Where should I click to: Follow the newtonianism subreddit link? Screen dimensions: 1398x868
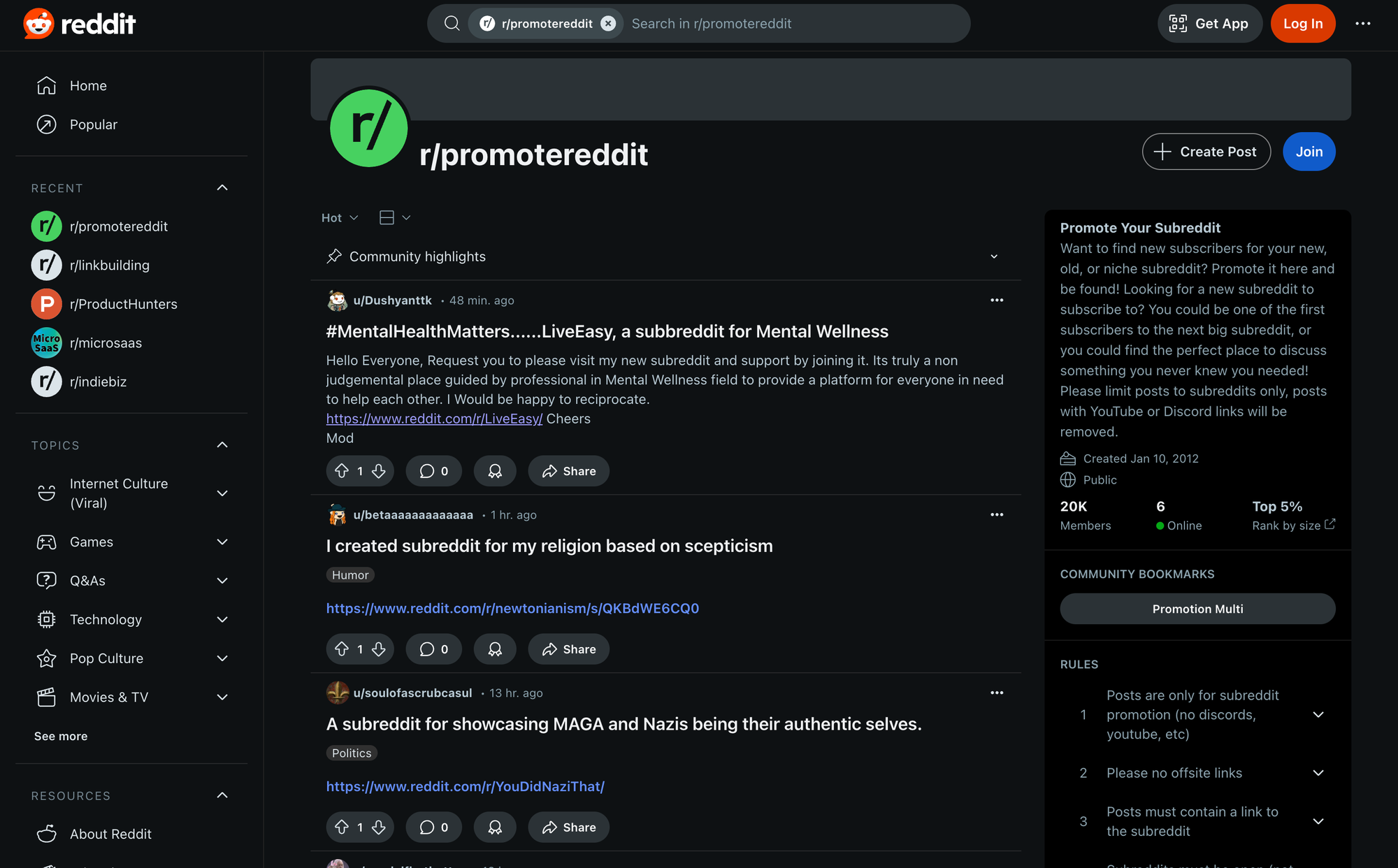(x=512, y=609)
